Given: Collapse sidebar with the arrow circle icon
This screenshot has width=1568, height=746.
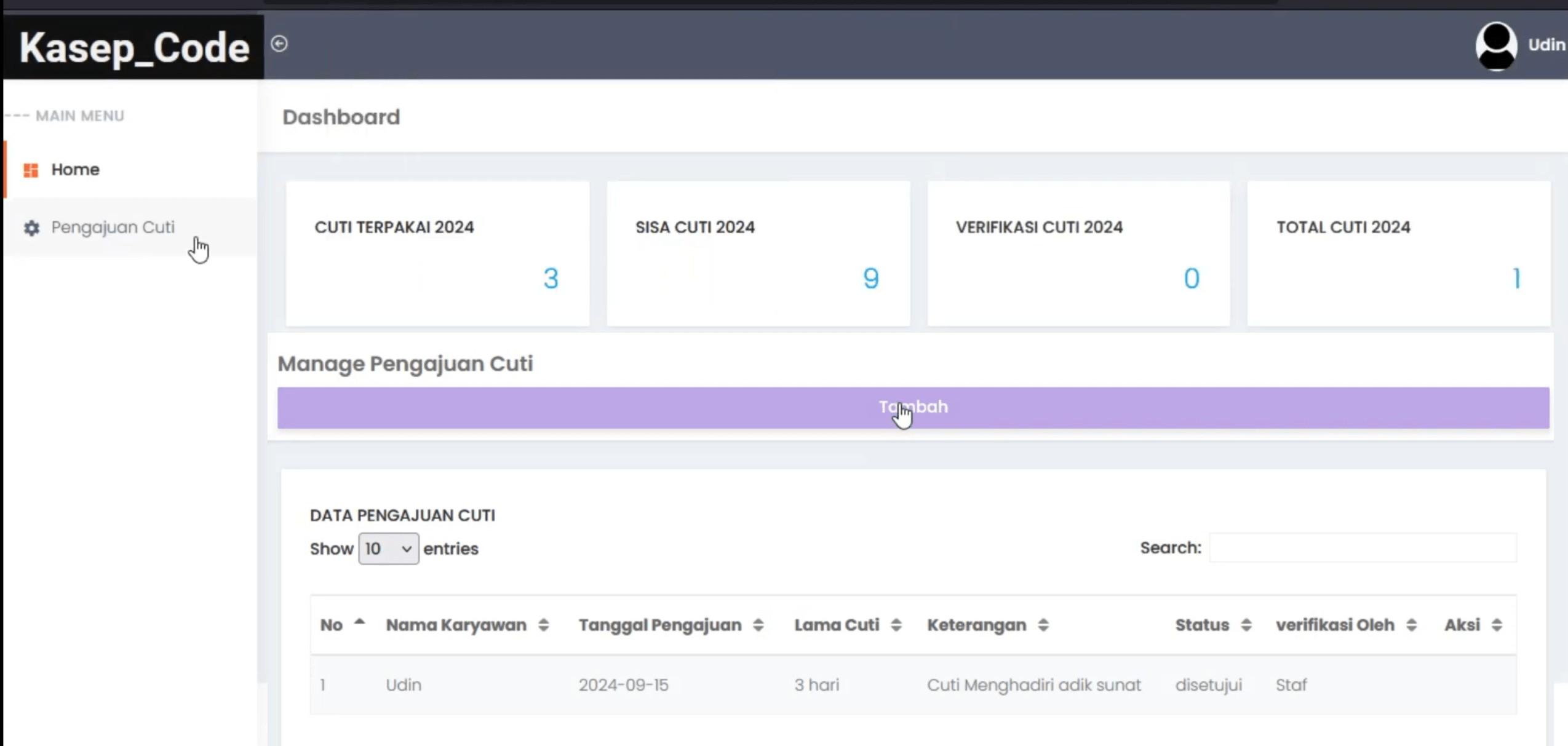Looking at the screenshot, I should (x=279, y=44).
